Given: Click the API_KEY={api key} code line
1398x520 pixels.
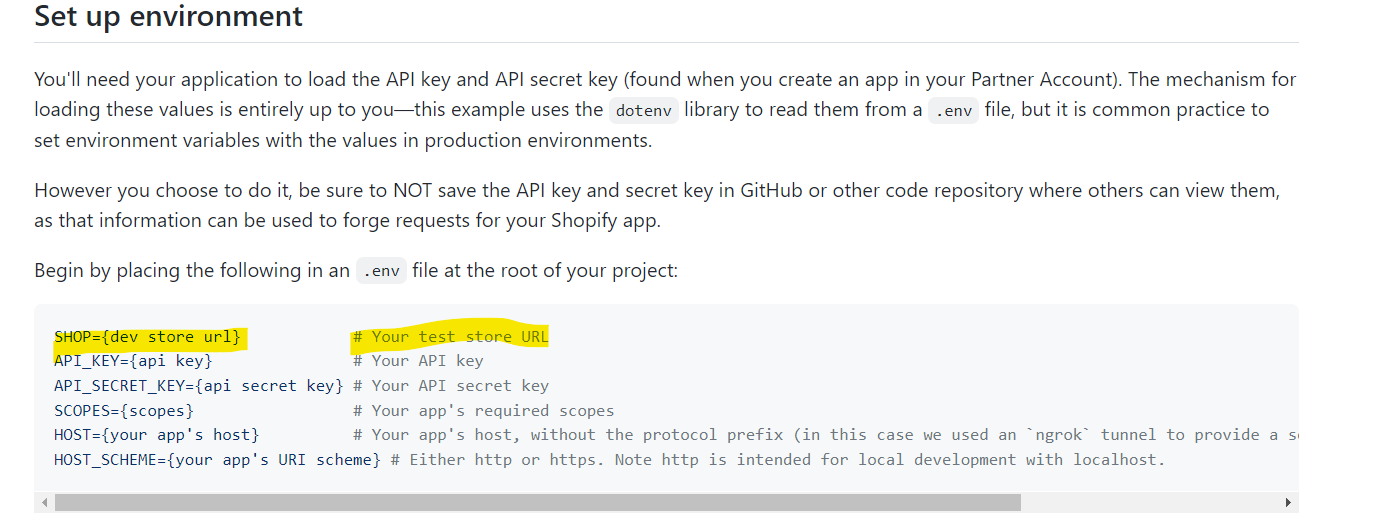Looking at the screenshot, I should (133, 361).
